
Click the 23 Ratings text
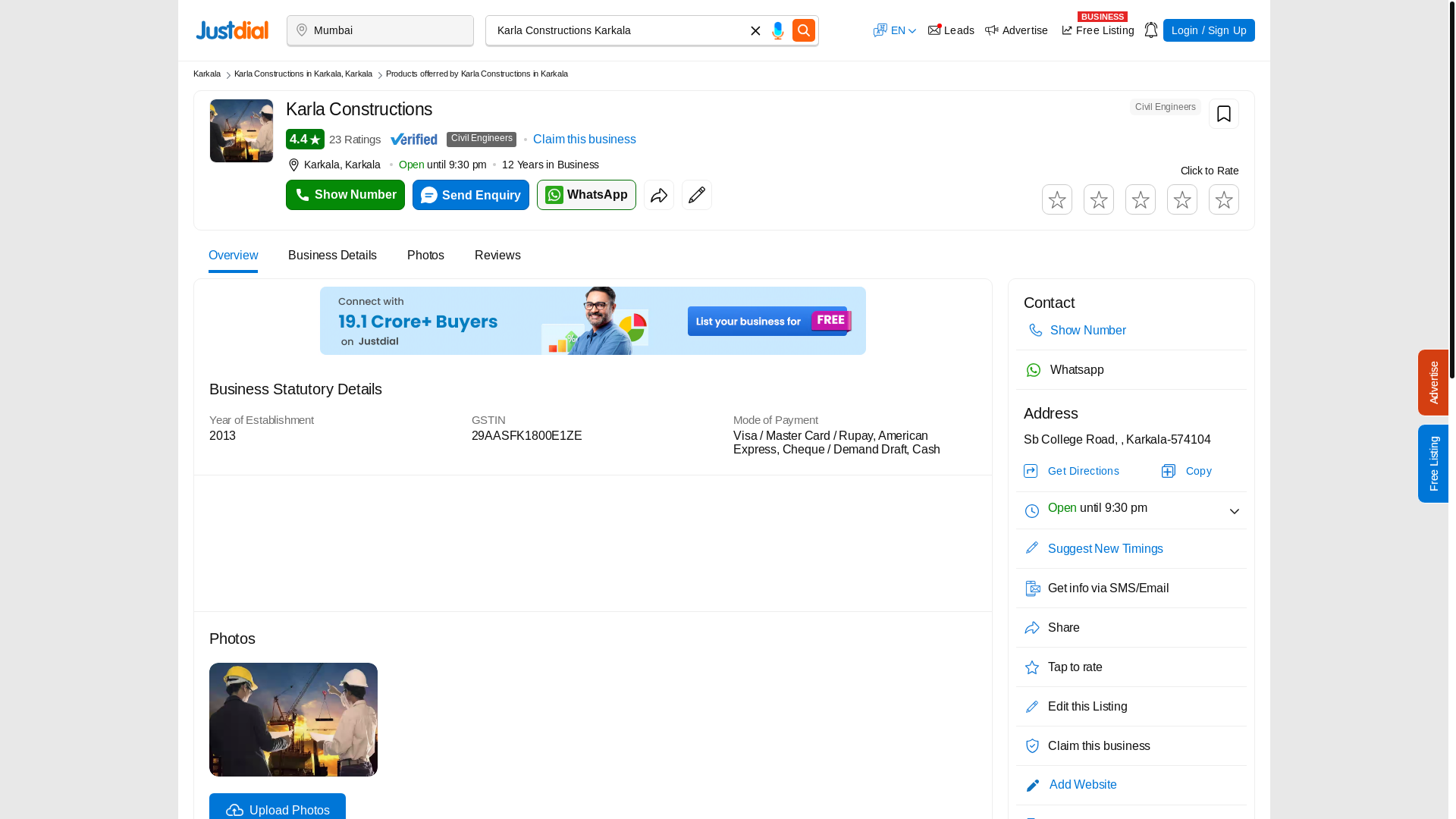point(355,140)
